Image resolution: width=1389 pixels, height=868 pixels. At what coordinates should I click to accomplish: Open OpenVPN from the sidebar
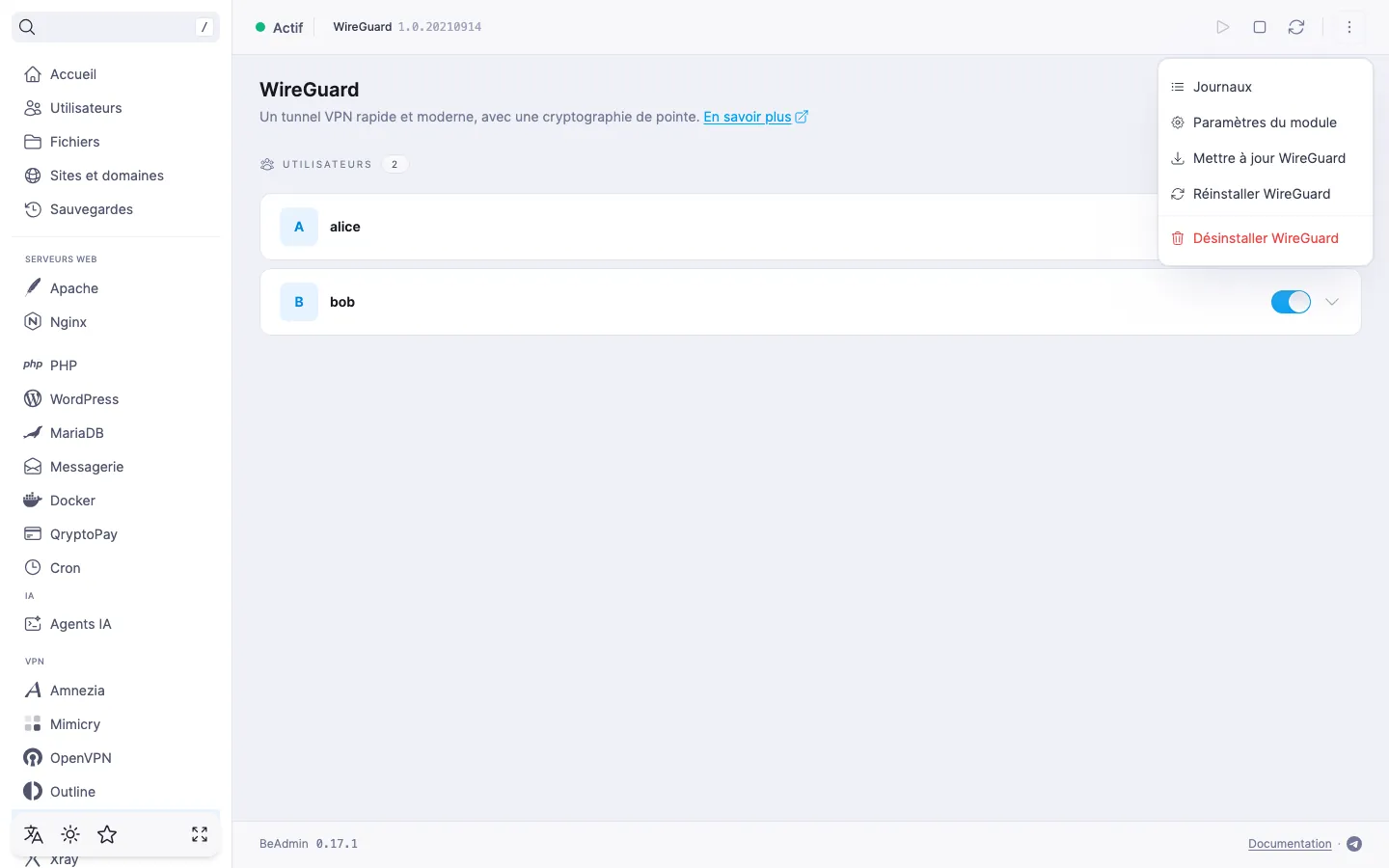pos(116,758)
